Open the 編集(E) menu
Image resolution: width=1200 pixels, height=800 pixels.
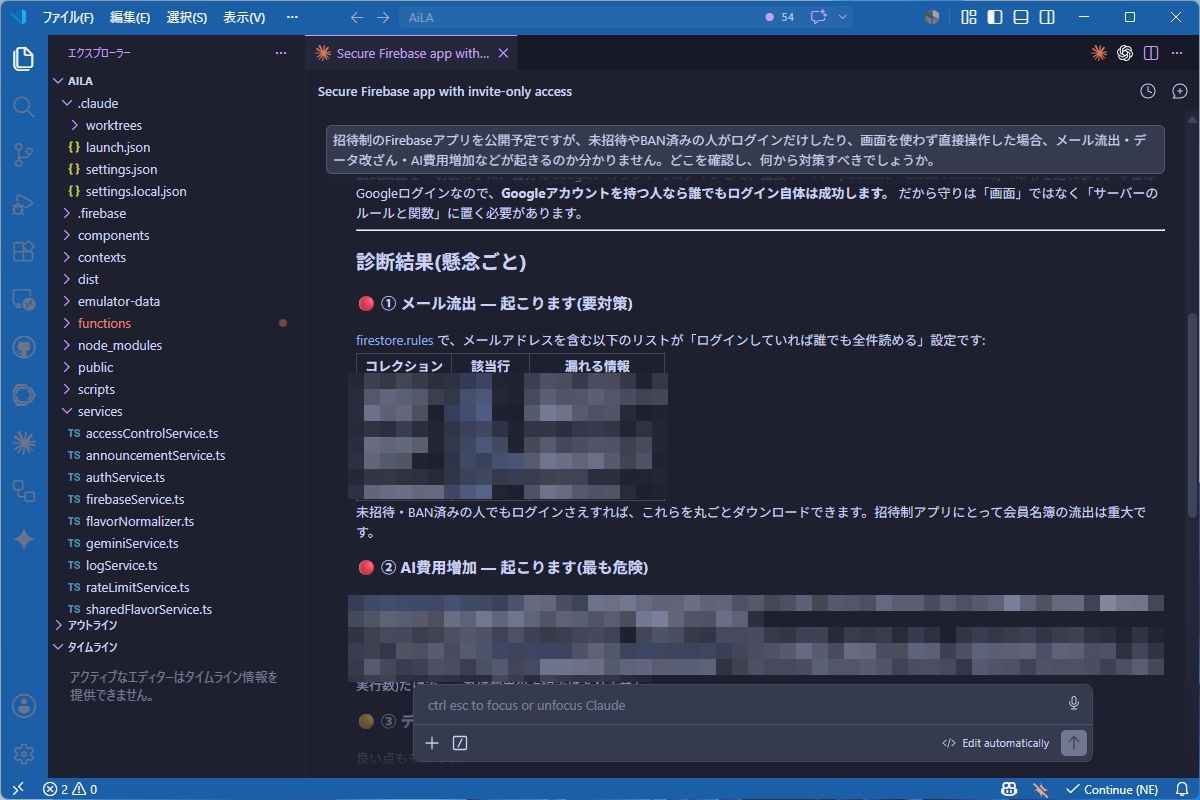click(130, 17)
